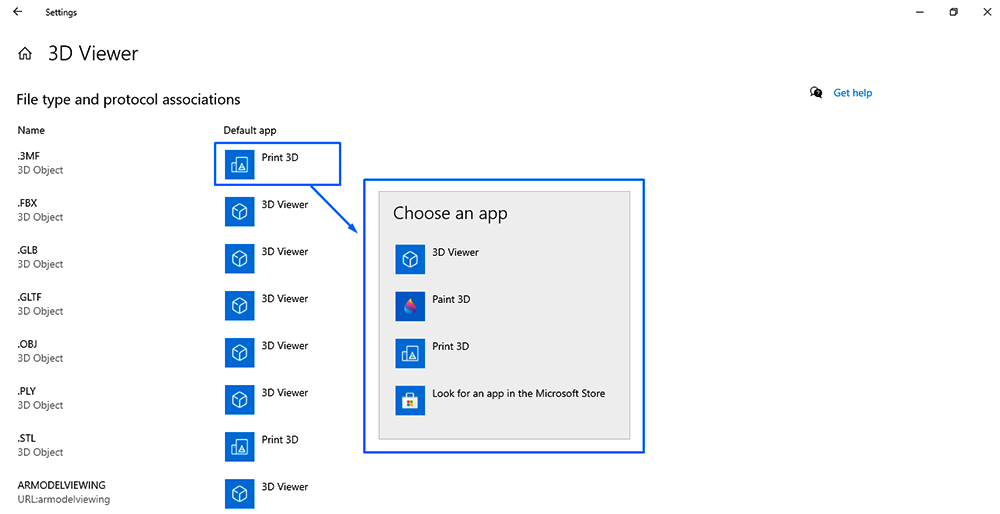Viewport: 1000px width, 514px height.
Task: Choose Print 3D in the app list
Action: point(451,346)
